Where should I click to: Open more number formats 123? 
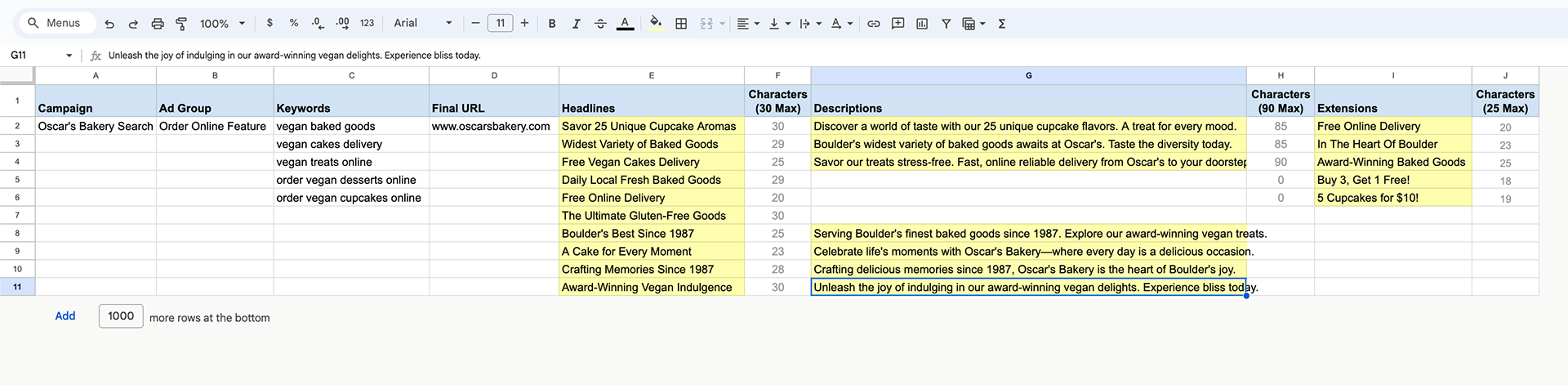click(367, 23)
